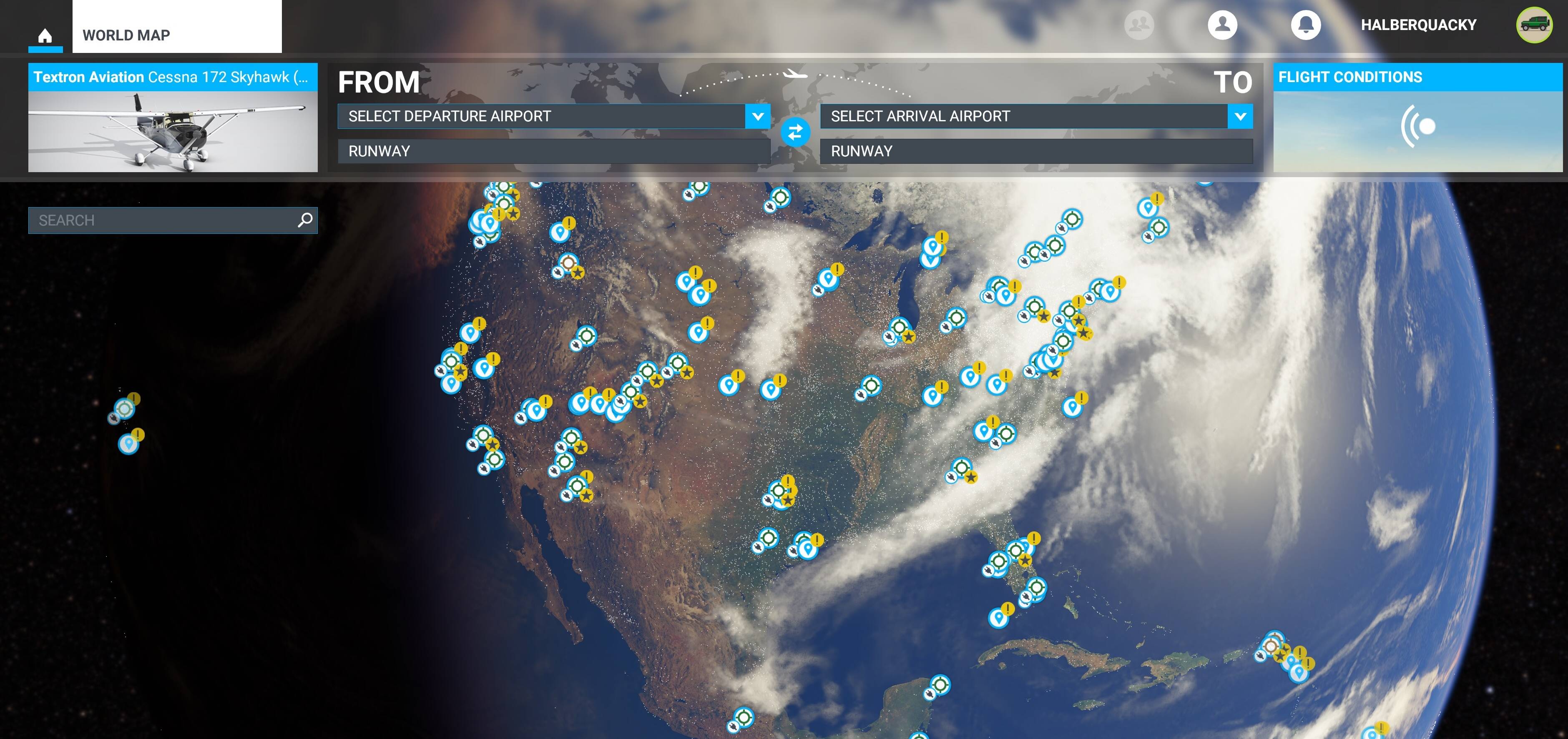This screenshot has height=739, width=1568.
Task: Select the lower Hawaii point of interest pin
Action: tap(128, 444)
